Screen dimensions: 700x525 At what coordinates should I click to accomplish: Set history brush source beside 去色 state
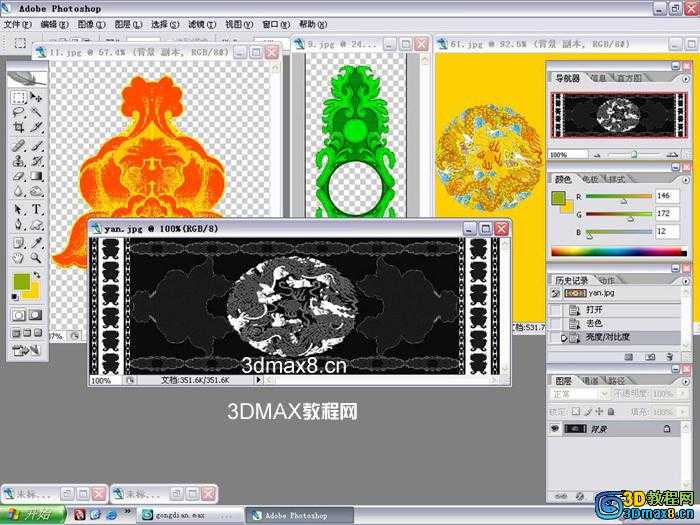click(x=555, y=323)
